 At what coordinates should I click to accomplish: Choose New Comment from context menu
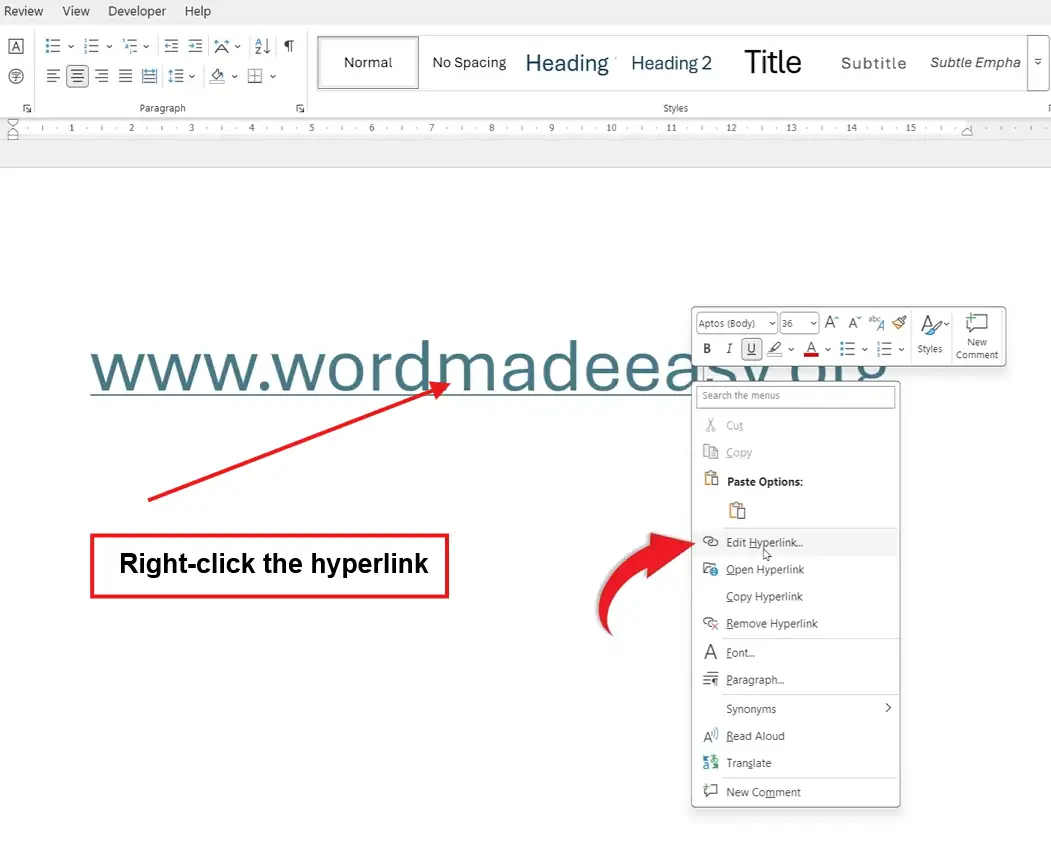(x=795, y=793)
